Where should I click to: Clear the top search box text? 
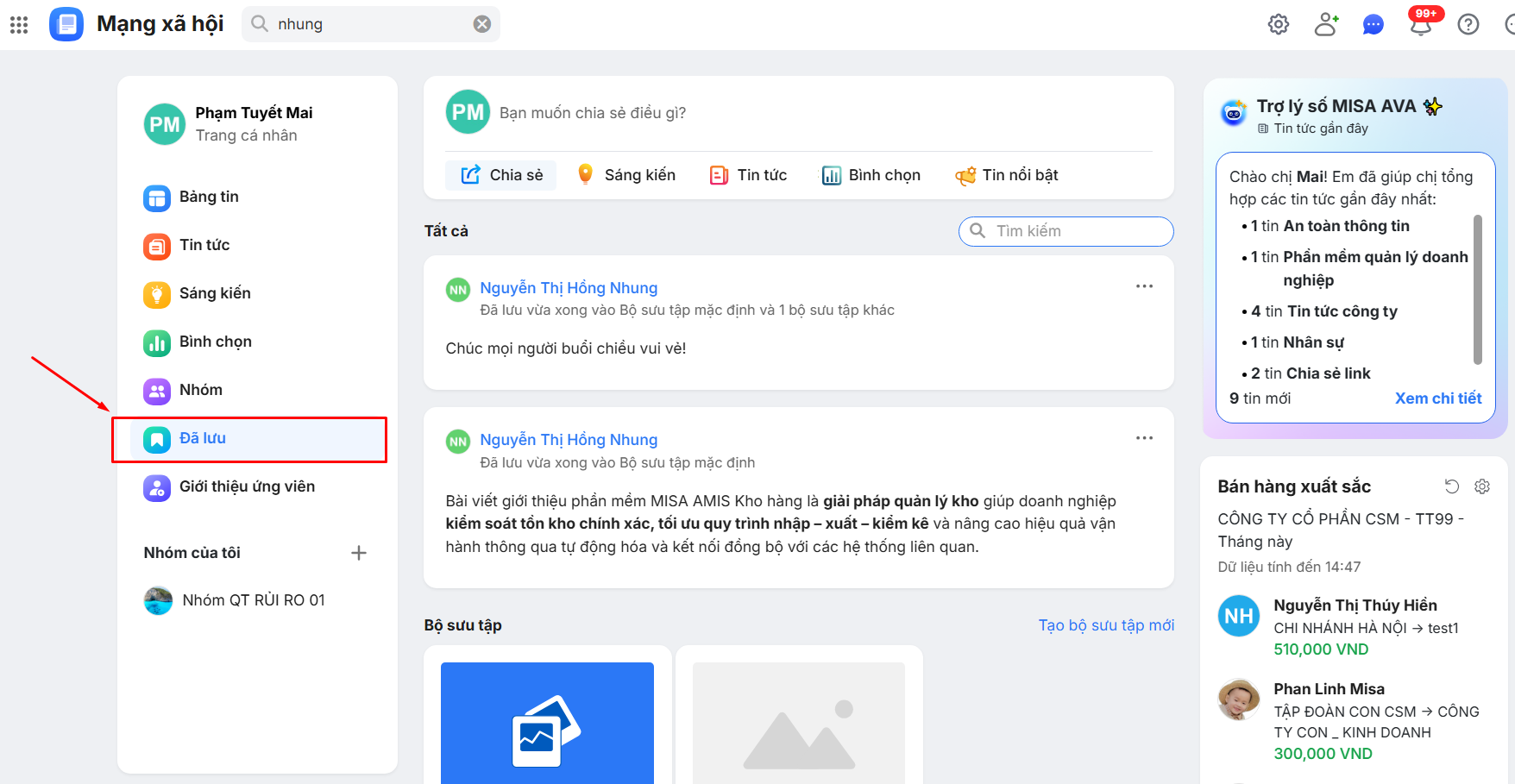pos(482,24)
